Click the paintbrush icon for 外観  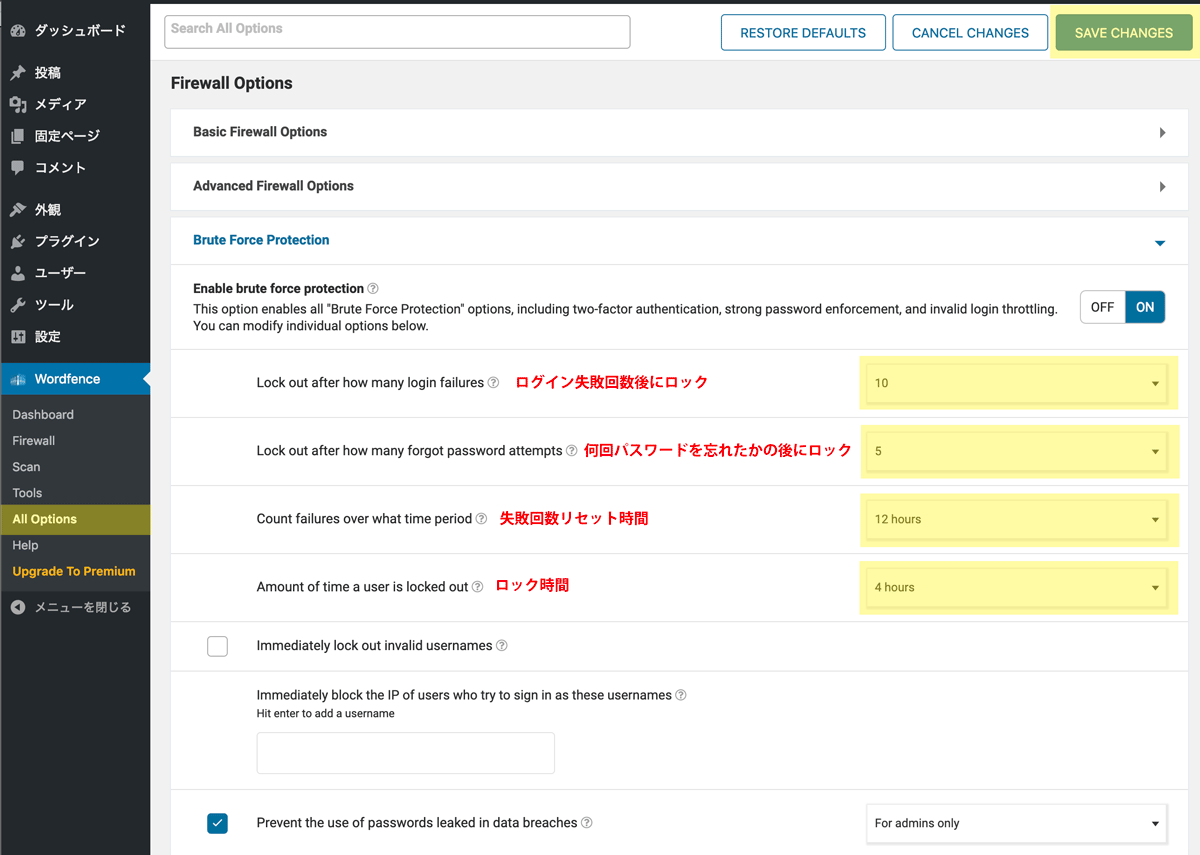tap(18, 210)
